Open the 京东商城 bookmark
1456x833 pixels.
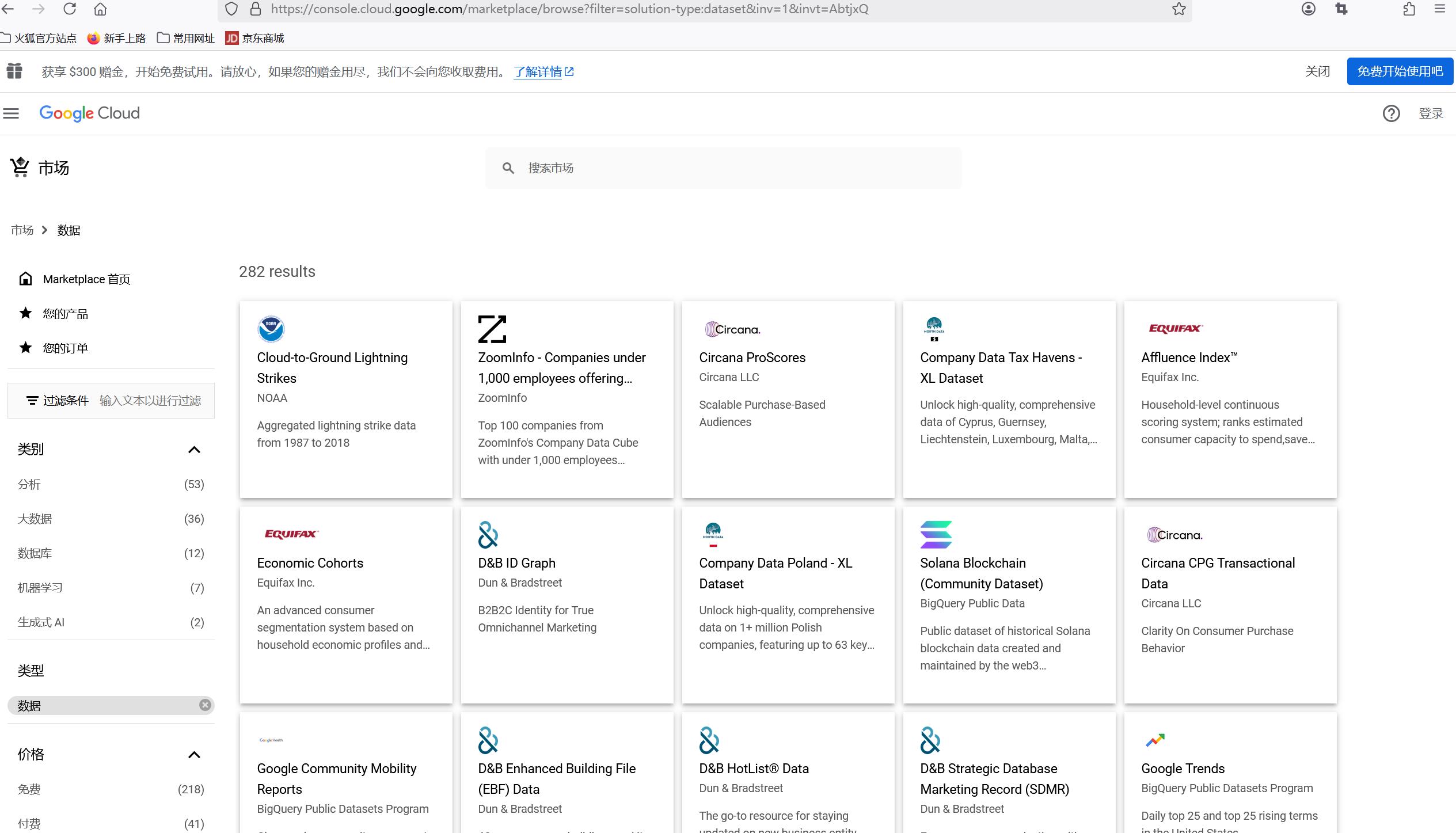tap(254, 38)
